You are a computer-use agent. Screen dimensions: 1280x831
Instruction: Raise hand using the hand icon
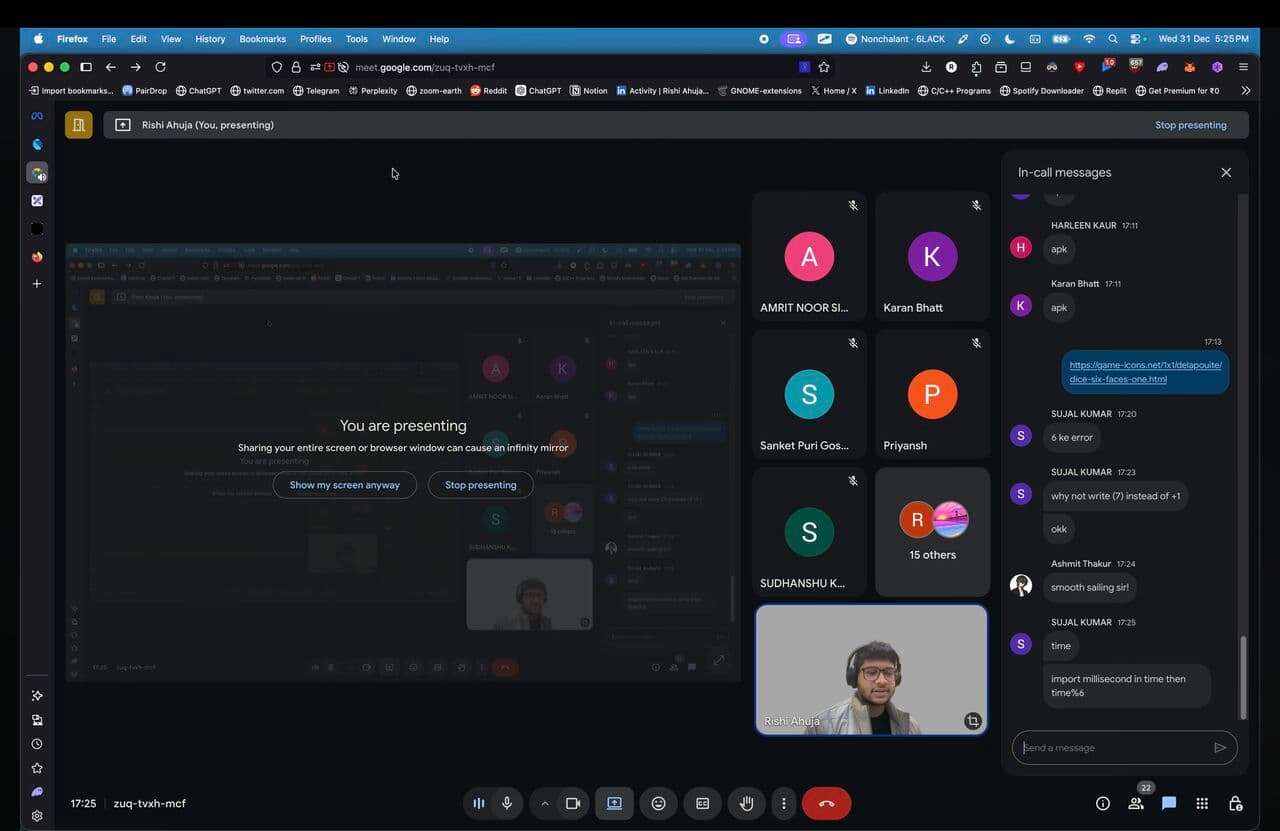[746, 803]
